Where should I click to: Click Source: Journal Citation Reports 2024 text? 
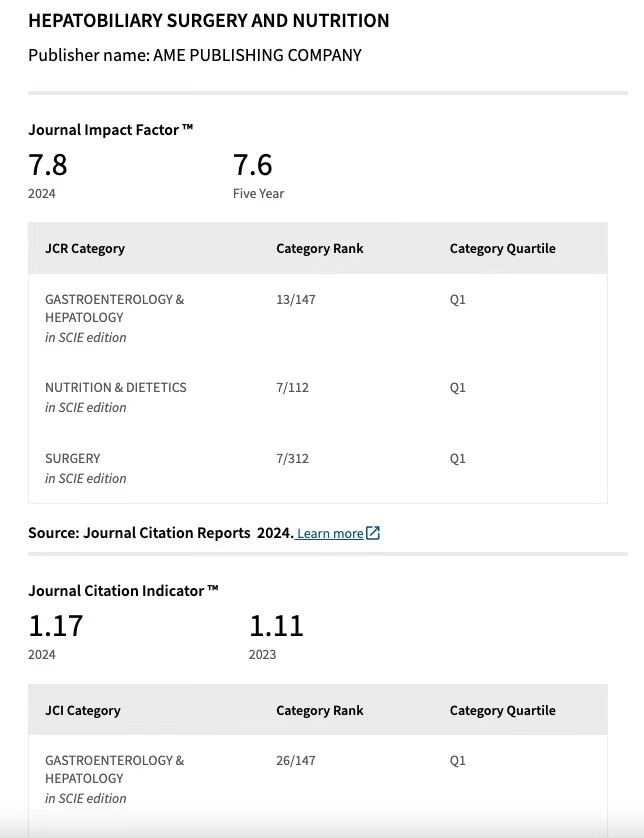pyautogui.click(x=161, y=533)
